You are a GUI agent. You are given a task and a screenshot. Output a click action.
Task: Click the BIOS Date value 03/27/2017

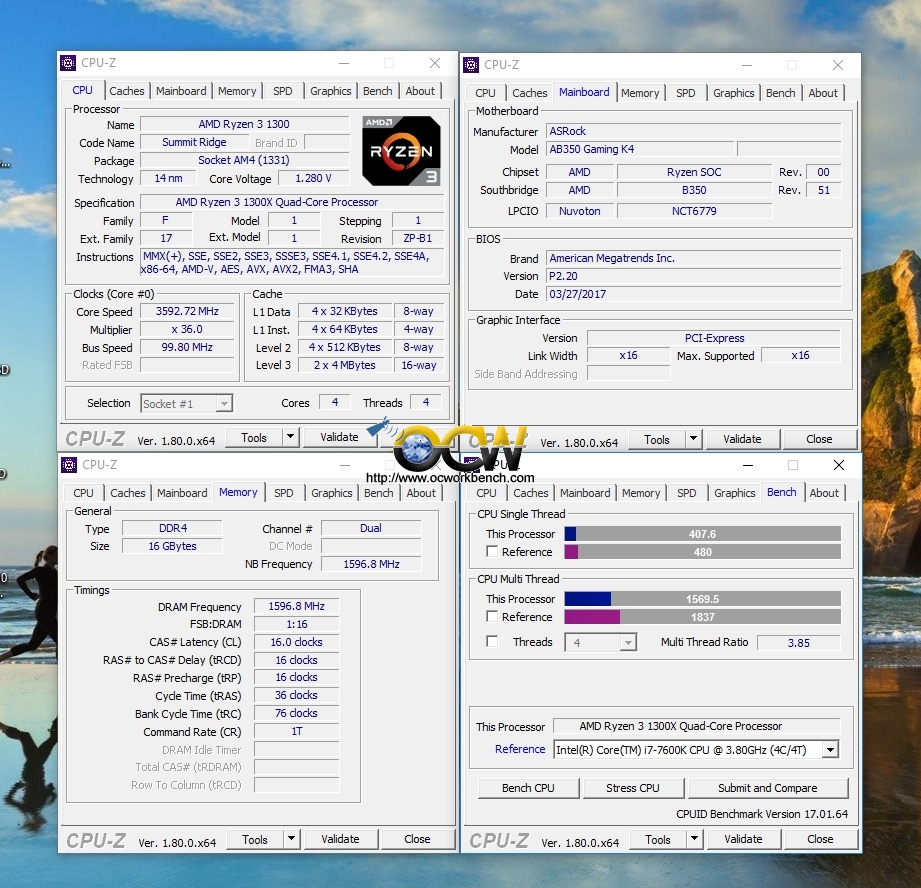[694, 294]
